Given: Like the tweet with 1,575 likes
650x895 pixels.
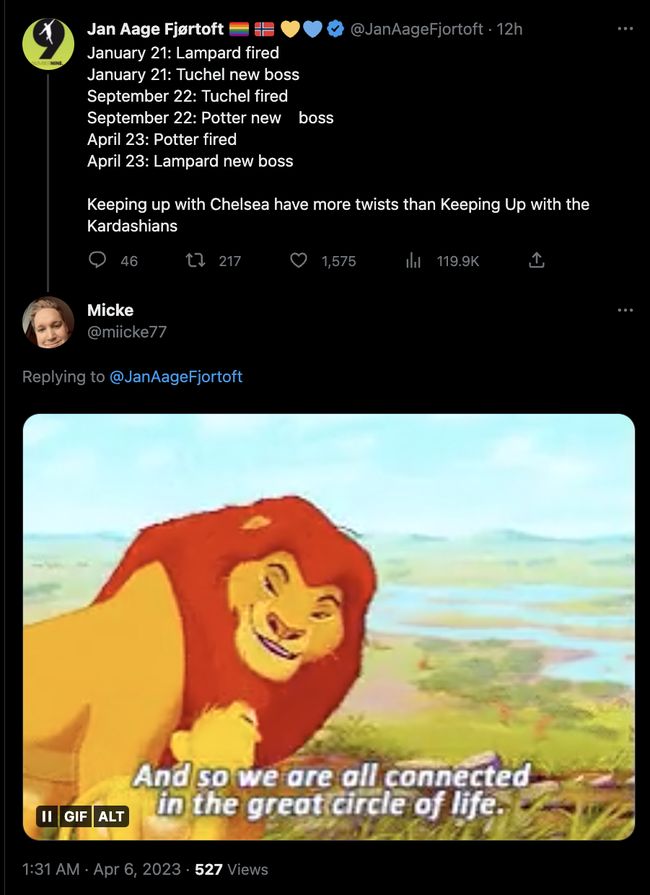Looking at the screenshot, I should point(298,260).
